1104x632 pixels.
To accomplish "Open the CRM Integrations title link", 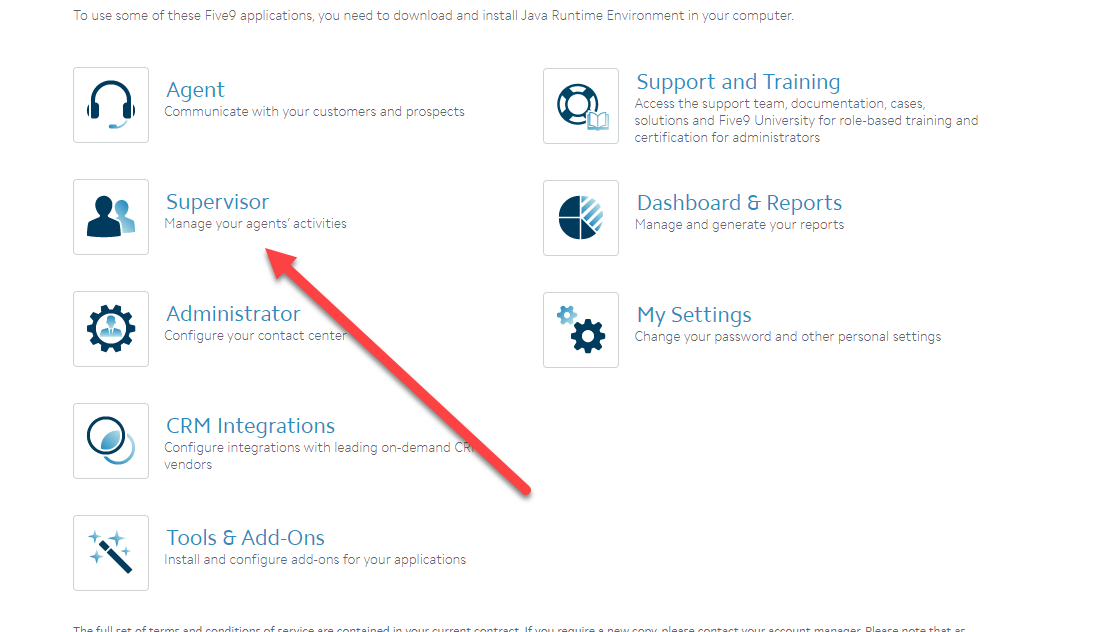I will coord(250,426).
